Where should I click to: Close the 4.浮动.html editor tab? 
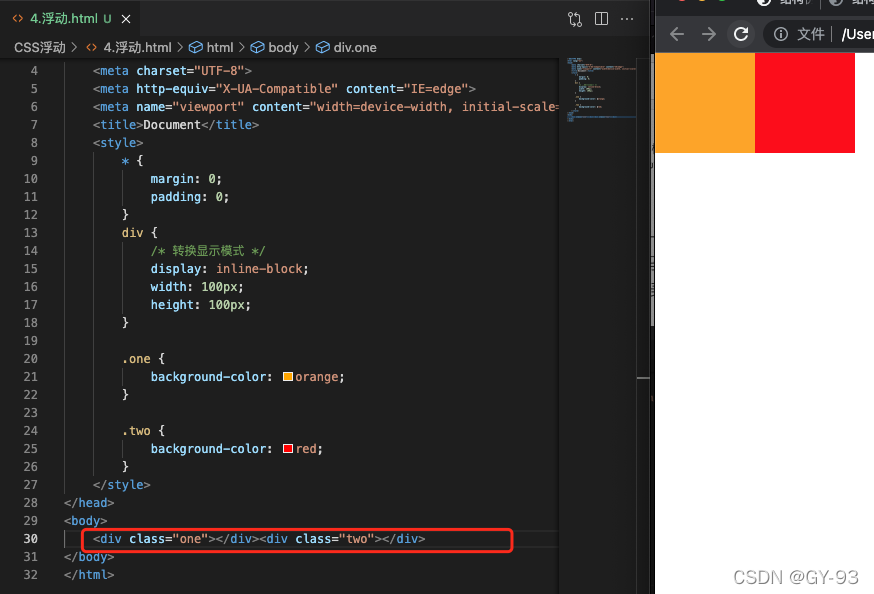126,19
